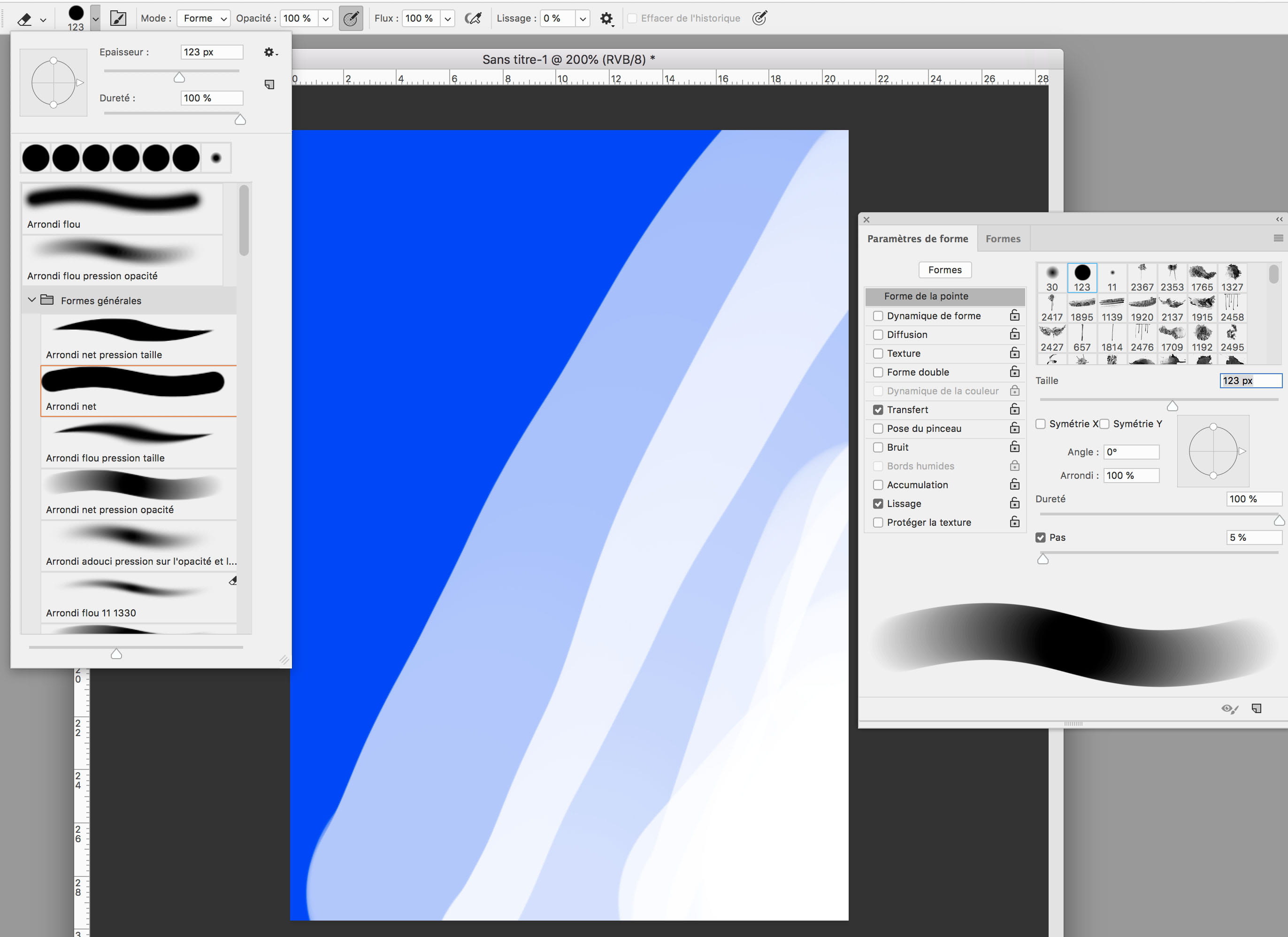
Task: Open the Flux dropdown arrow
Action: [x=448, y=19]
